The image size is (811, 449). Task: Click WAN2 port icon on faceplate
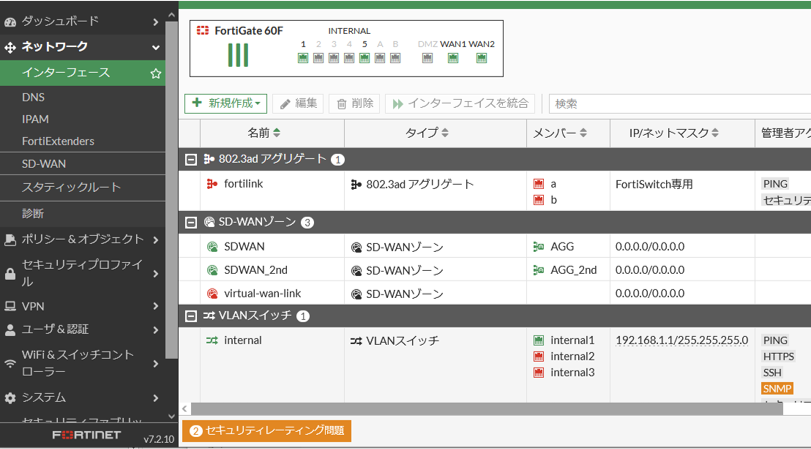[x=482, y=58]
